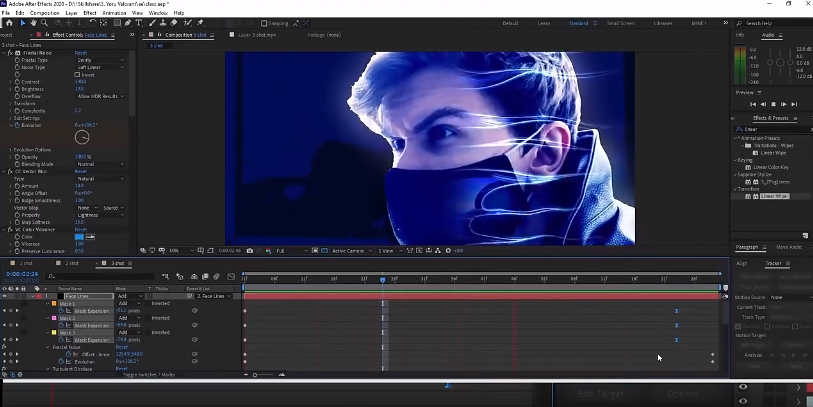Toggle visibility eye of Face Lines layer
Image resolution: width=813 pixels, height=407 pixels.
click(x=4, y=296)
